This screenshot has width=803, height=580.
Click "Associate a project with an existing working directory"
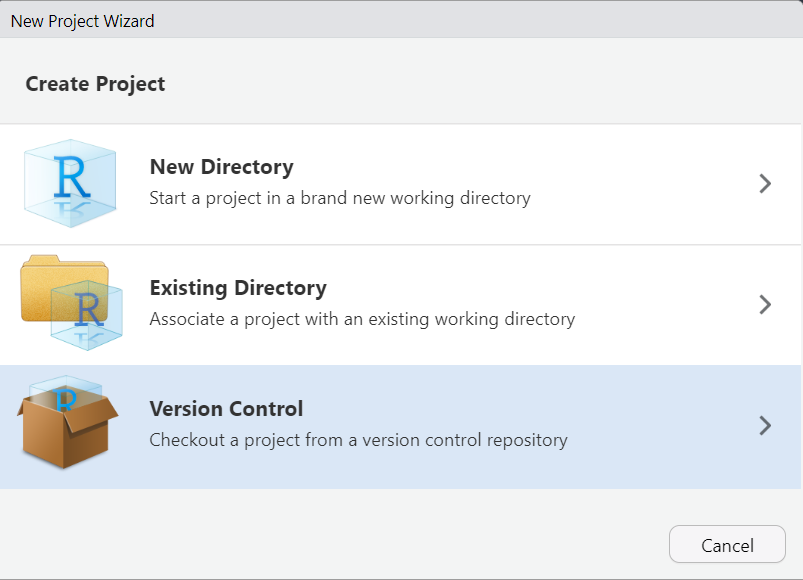pyautogui.click(x=362, y=320)
